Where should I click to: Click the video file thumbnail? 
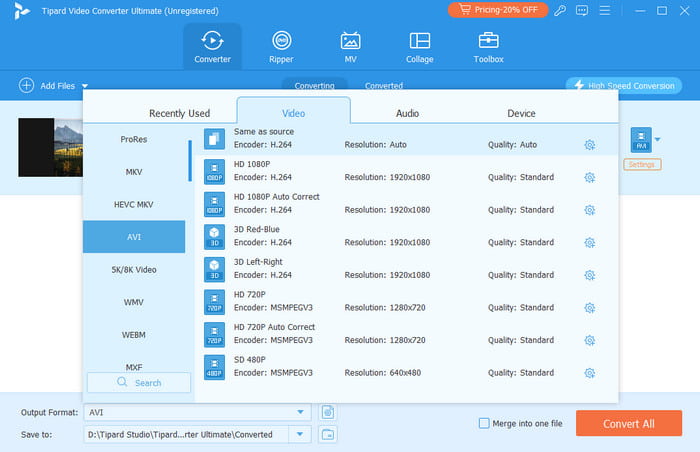50,147
